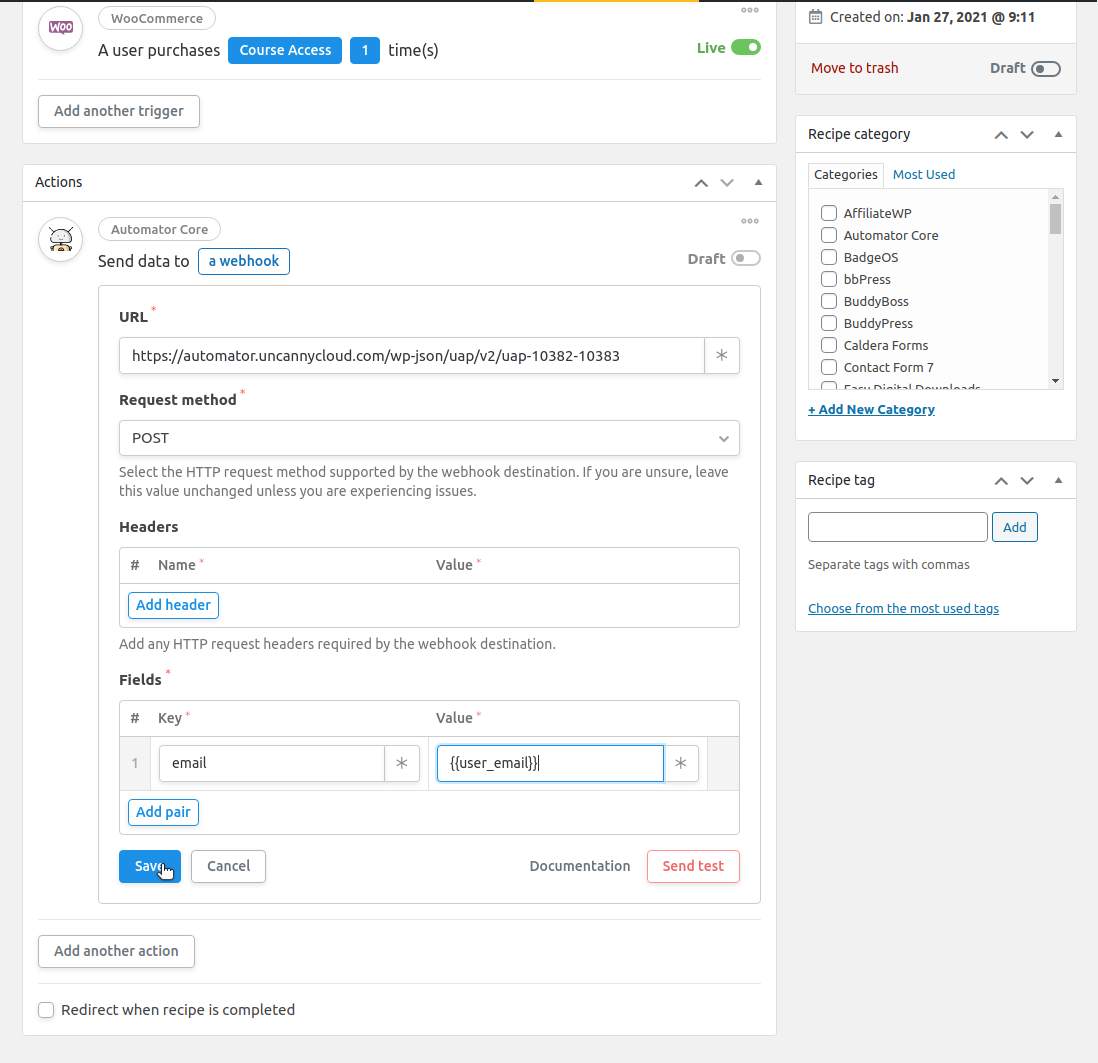Click the number 1 times token
Viewport: 1098px width, 1063px height.
point(365,50)
